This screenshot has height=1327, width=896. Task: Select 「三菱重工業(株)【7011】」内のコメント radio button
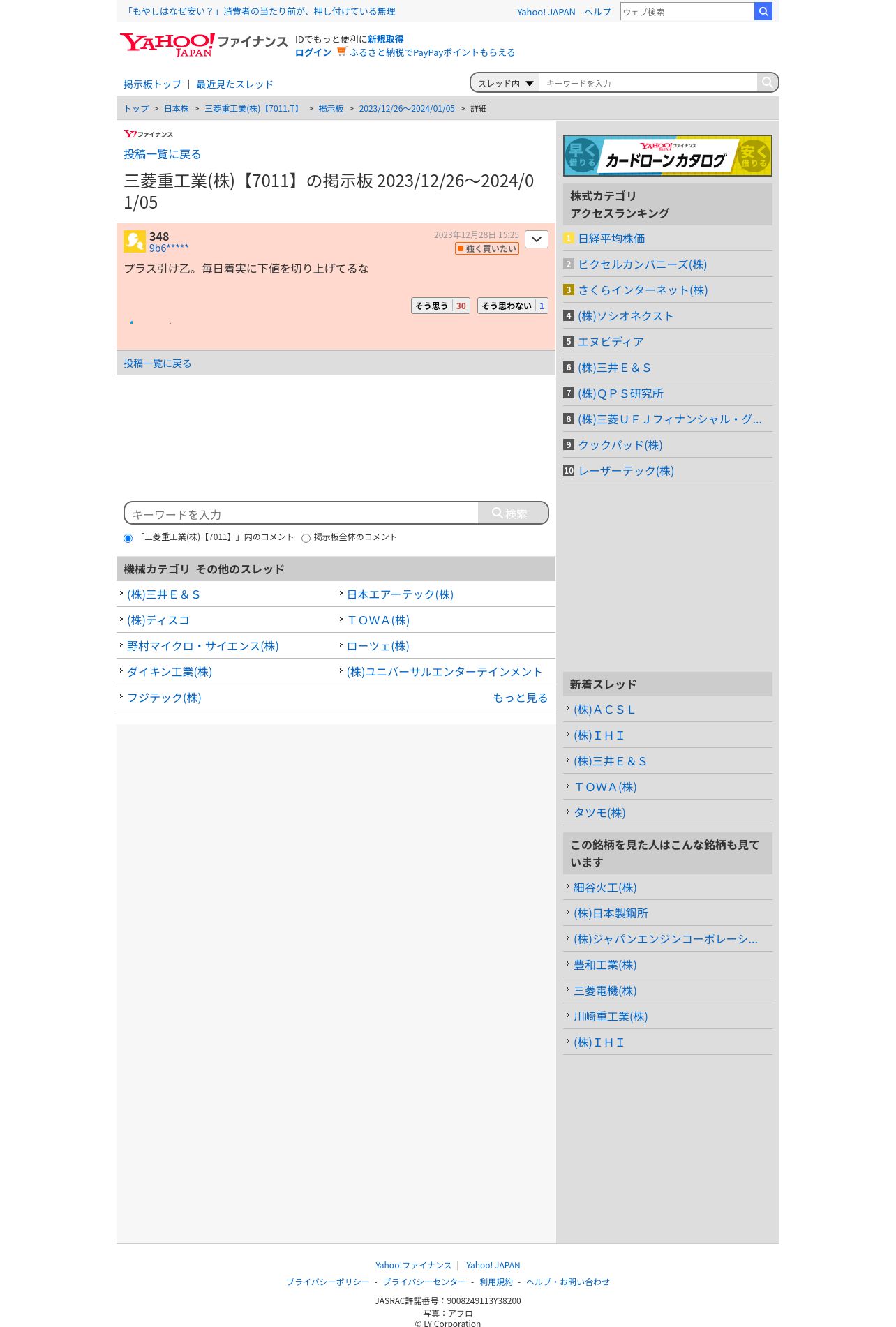click(x=128, y=538)
